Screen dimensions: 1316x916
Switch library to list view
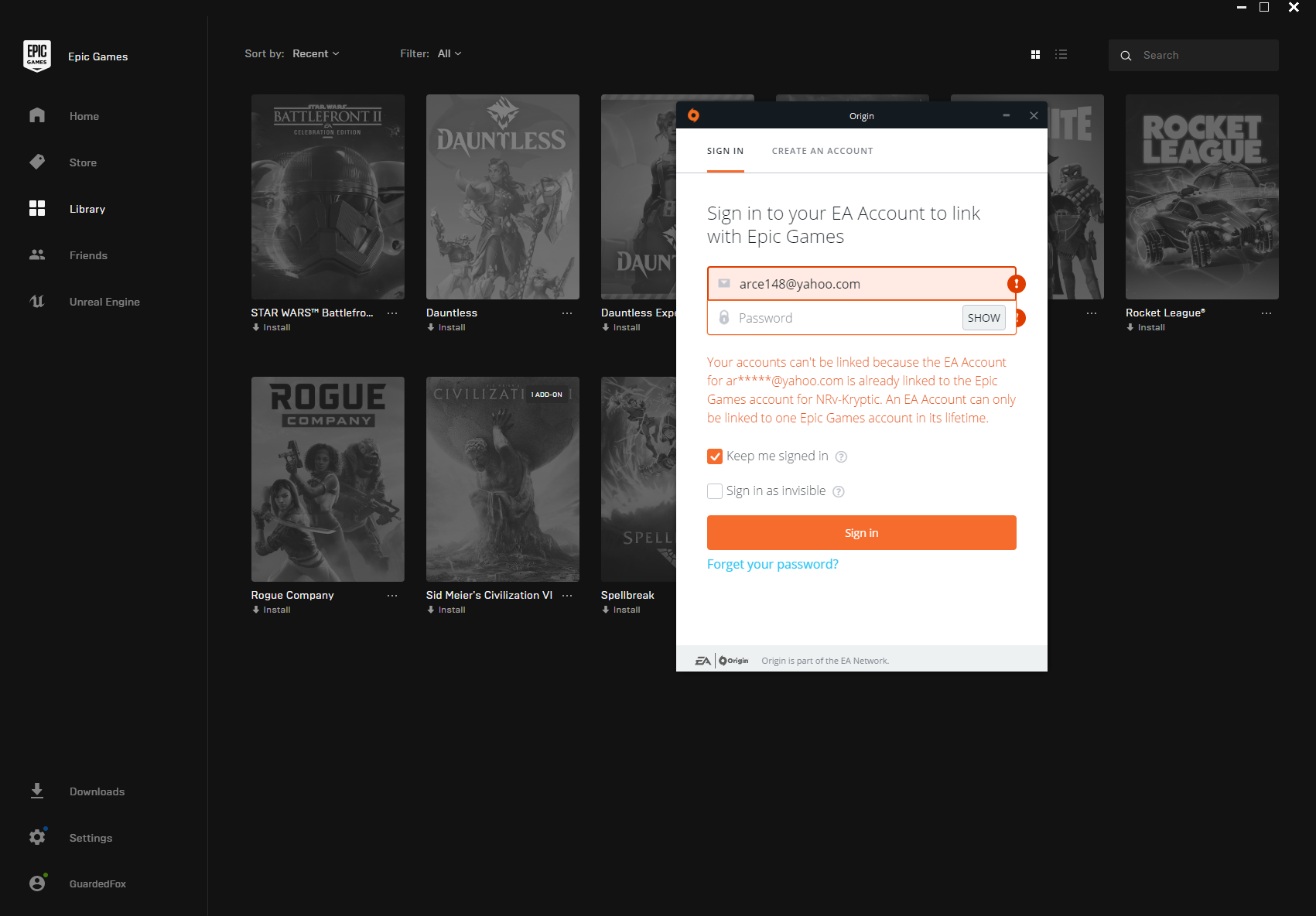click(1061, 54)
